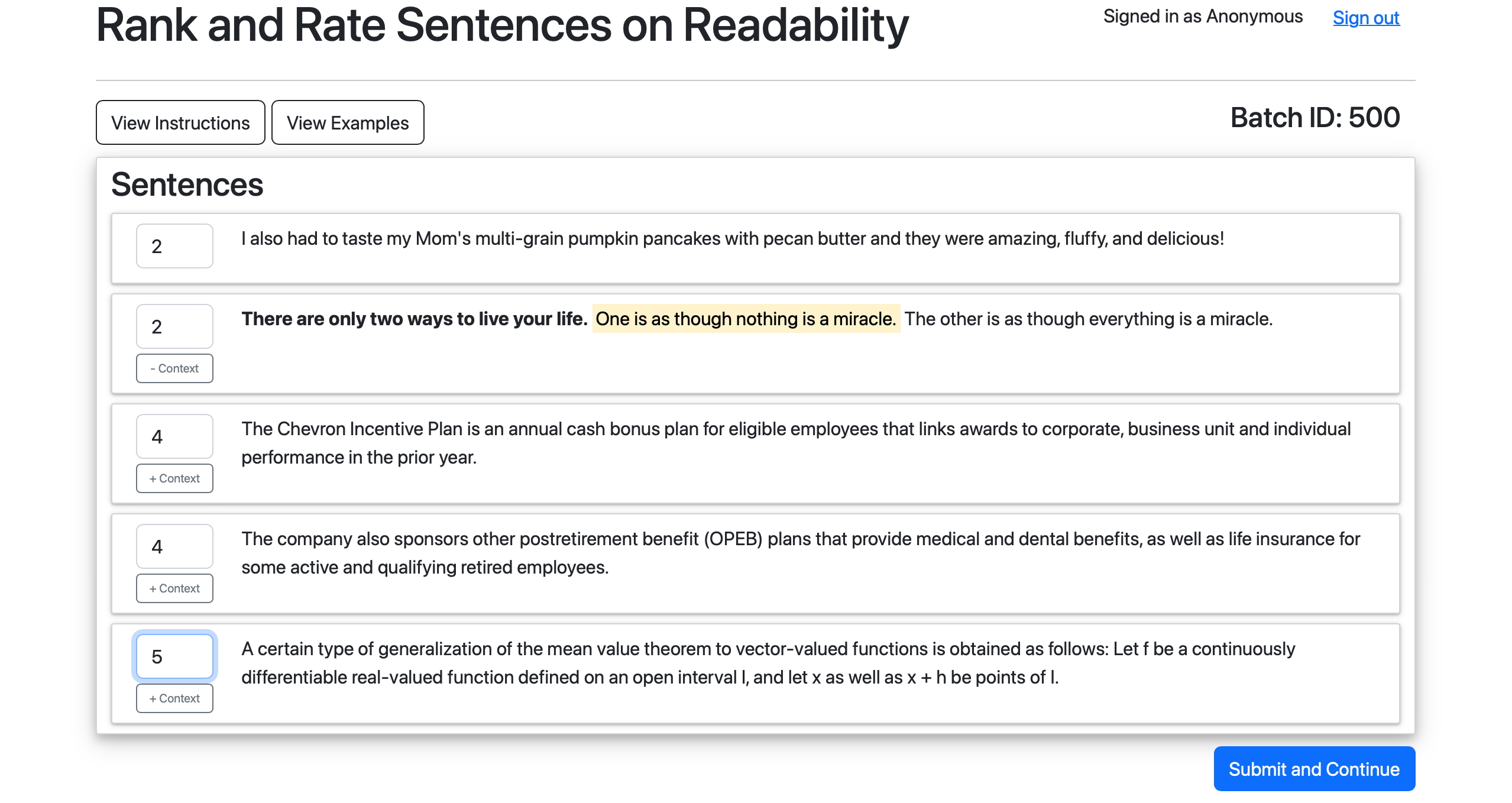This screenshot has height=803, width=1512.
Task: Focus the rating field for the pumpkin pancakes sentence
Action: 174,246
